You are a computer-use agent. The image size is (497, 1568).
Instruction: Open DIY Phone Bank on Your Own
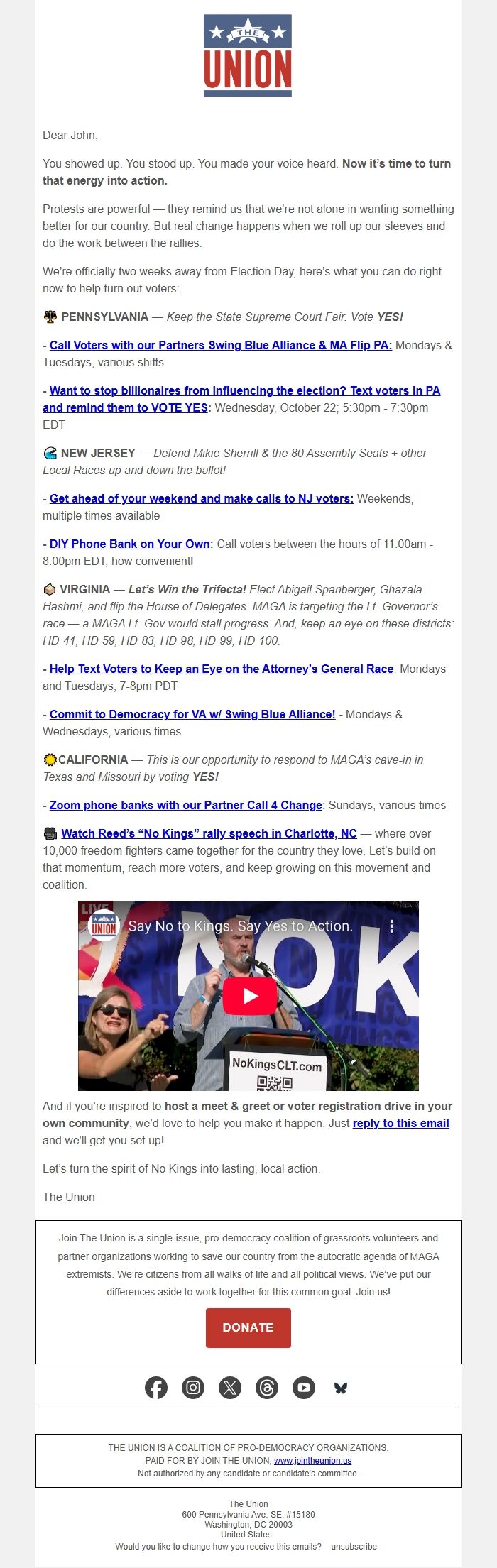tap(130, 544)
